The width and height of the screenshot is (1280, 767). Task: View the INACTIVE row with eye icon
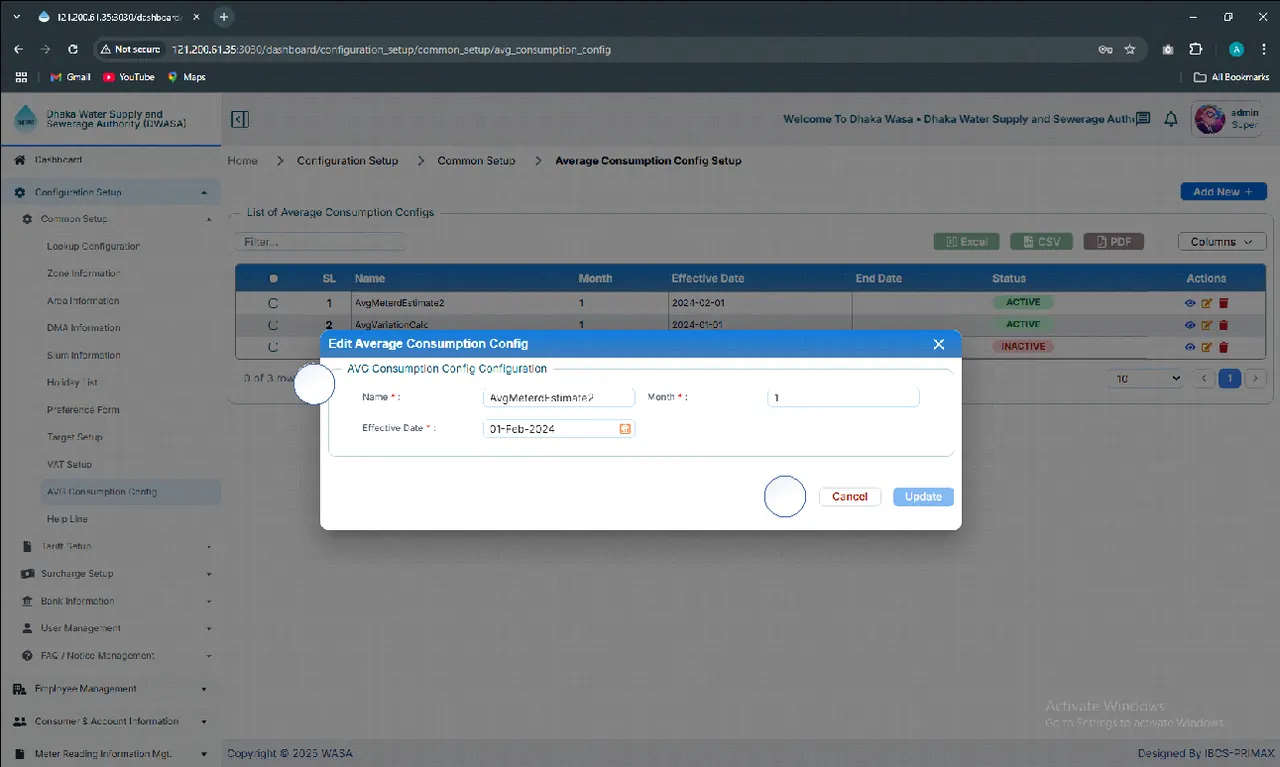[1190, 347]
